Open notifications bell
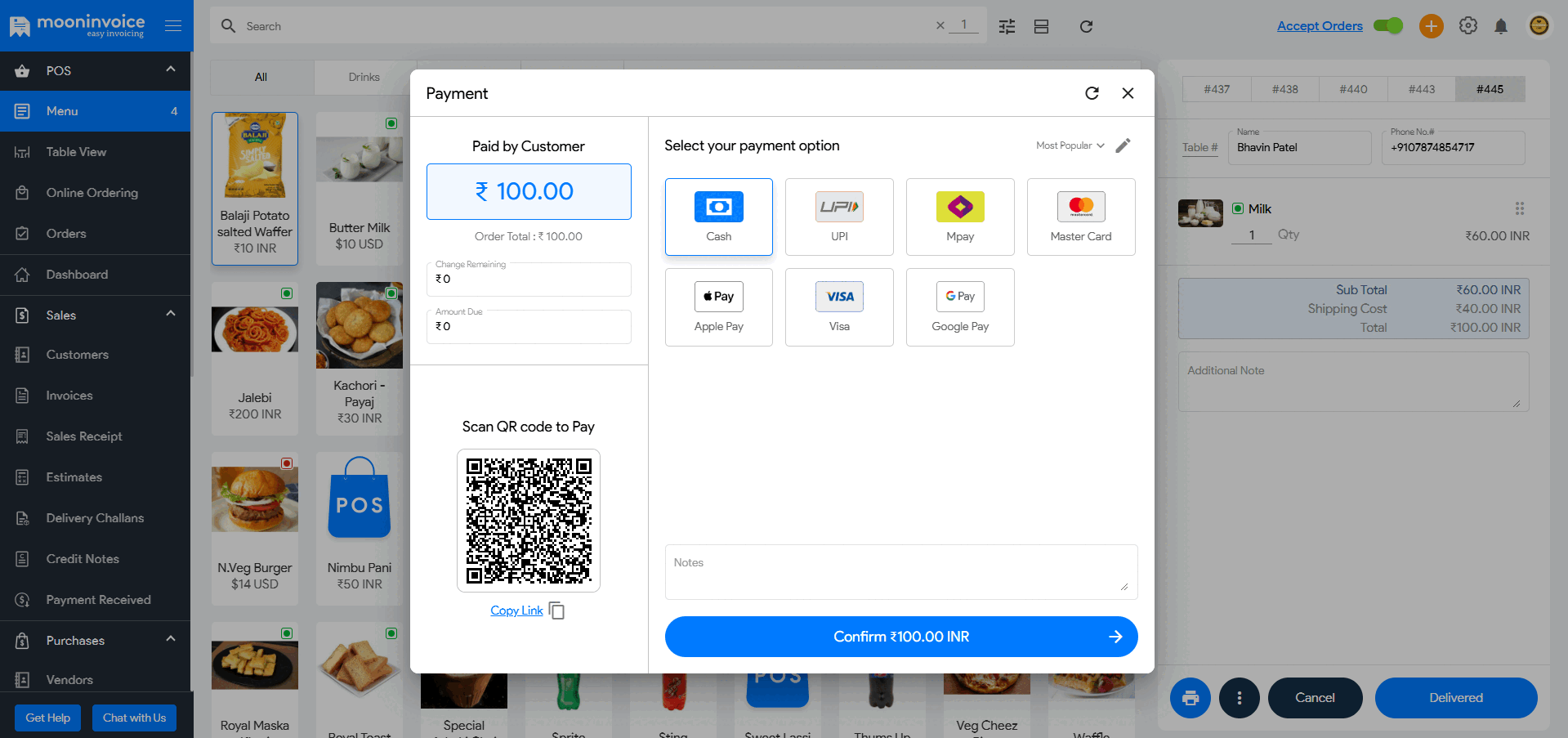The height and width of the screenshot is (738, 1568). click(x=1501, y=26)
